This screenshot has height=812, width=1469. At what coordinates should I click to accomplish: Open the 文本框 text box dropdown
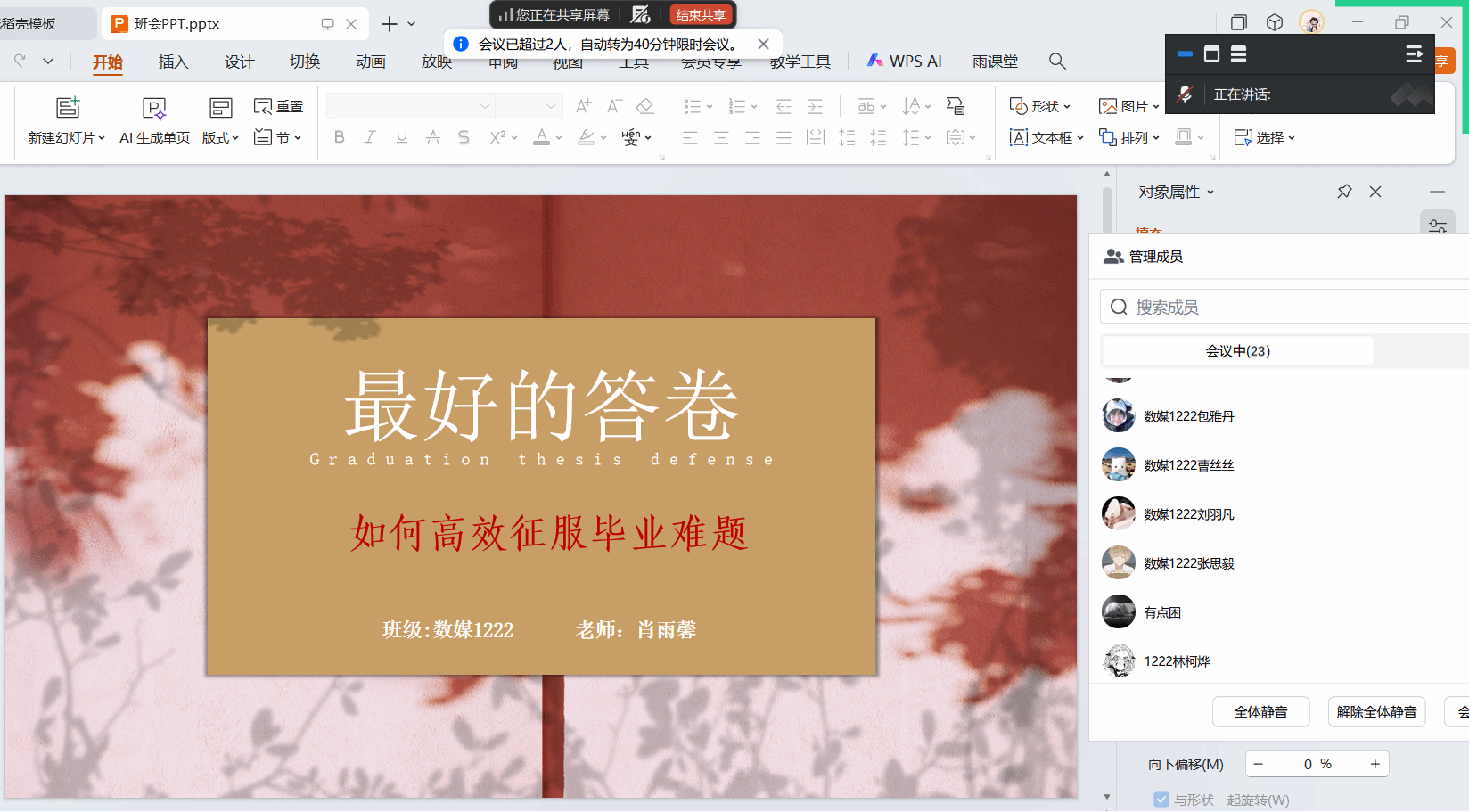click(1046, 137)
